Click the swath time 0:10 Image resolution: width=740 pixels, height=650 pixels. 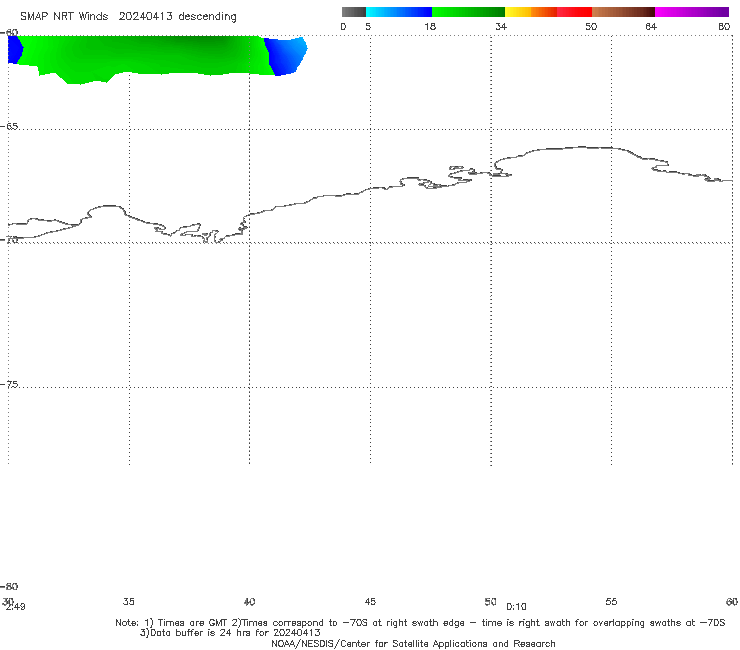pyautogui.click(x=516, y=607)
